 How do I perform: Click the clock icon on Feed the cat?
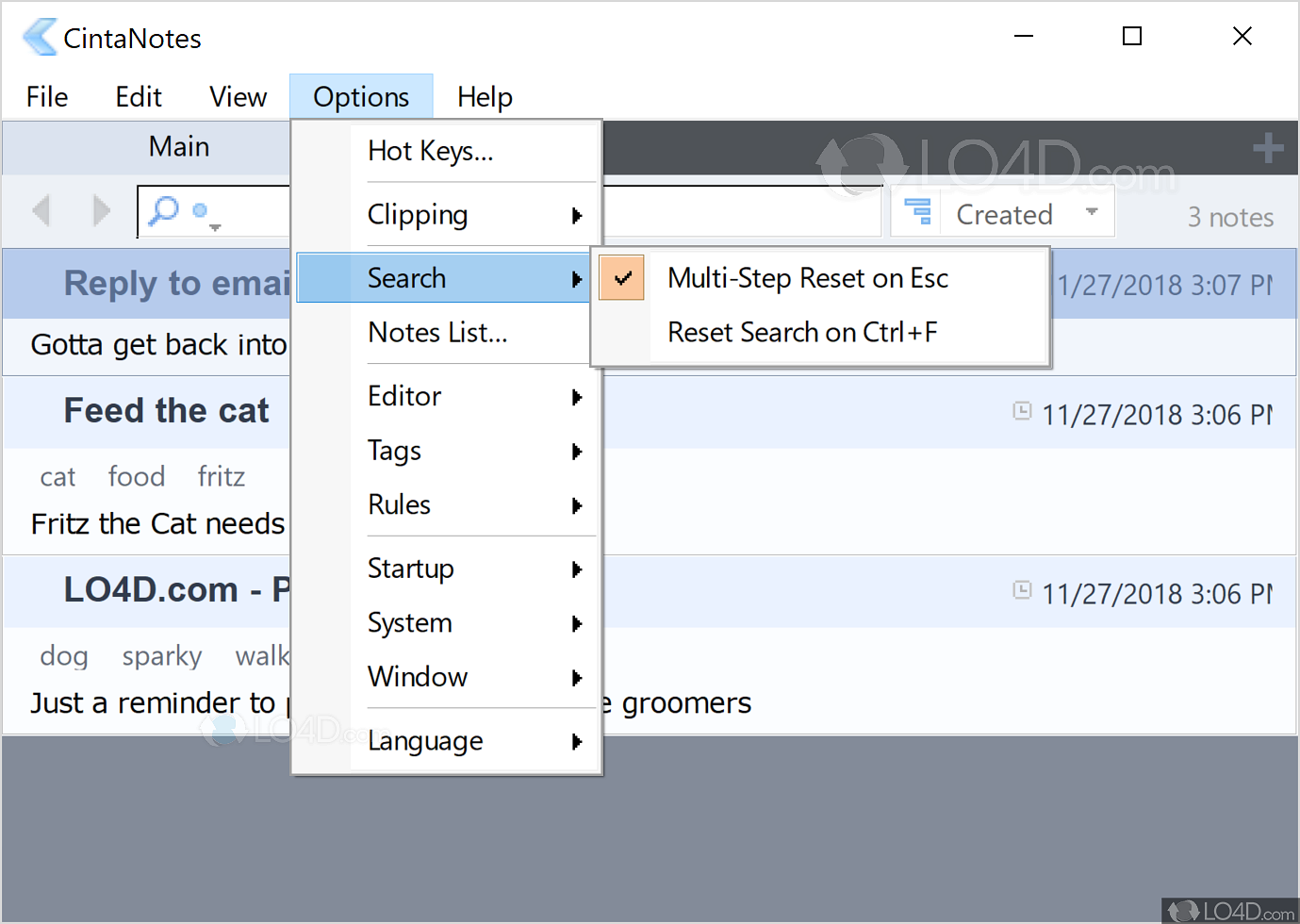click(x=1022, y=411)
